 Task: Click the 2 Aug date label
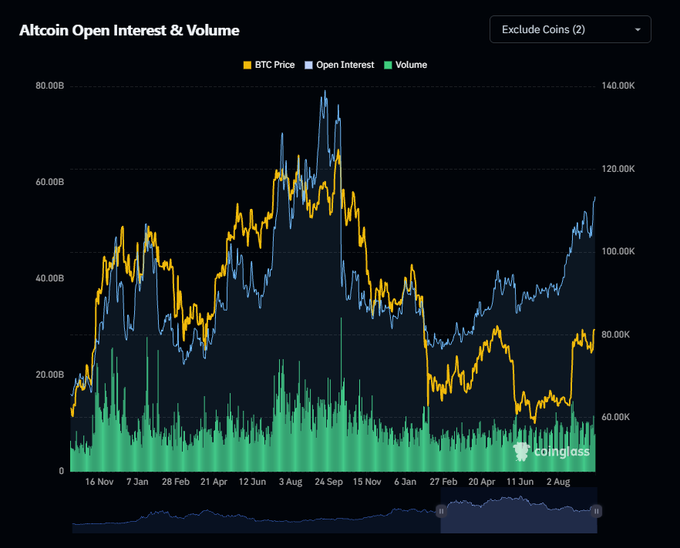(558, 482)
